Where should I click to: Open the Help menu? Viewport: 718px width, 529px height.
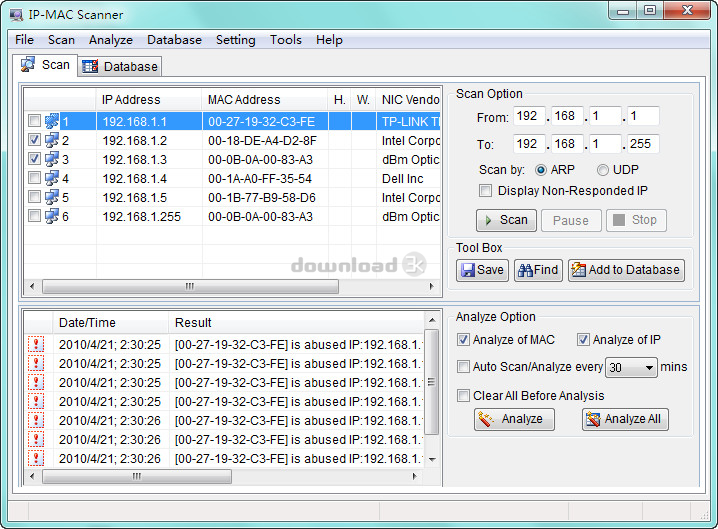pos(329,40)
